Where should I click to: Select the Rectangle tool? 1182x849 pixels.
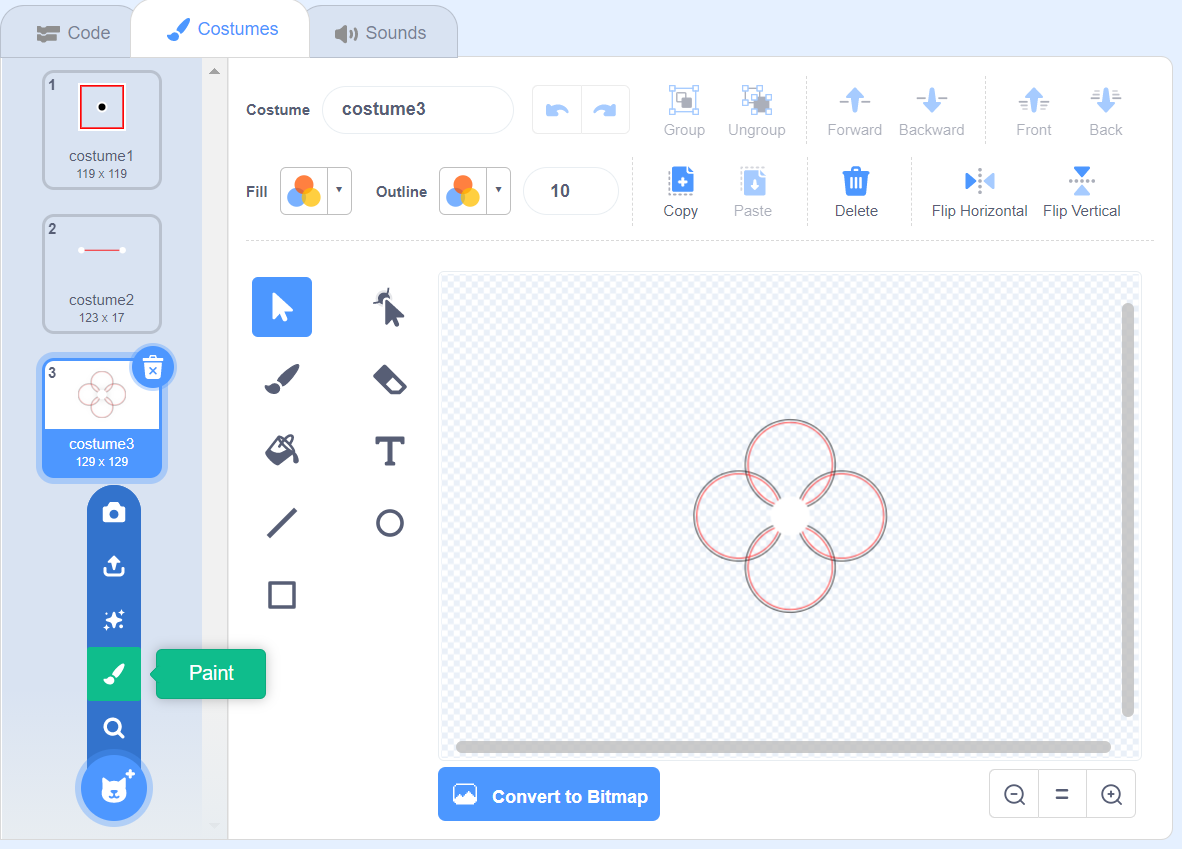[281, 595]
